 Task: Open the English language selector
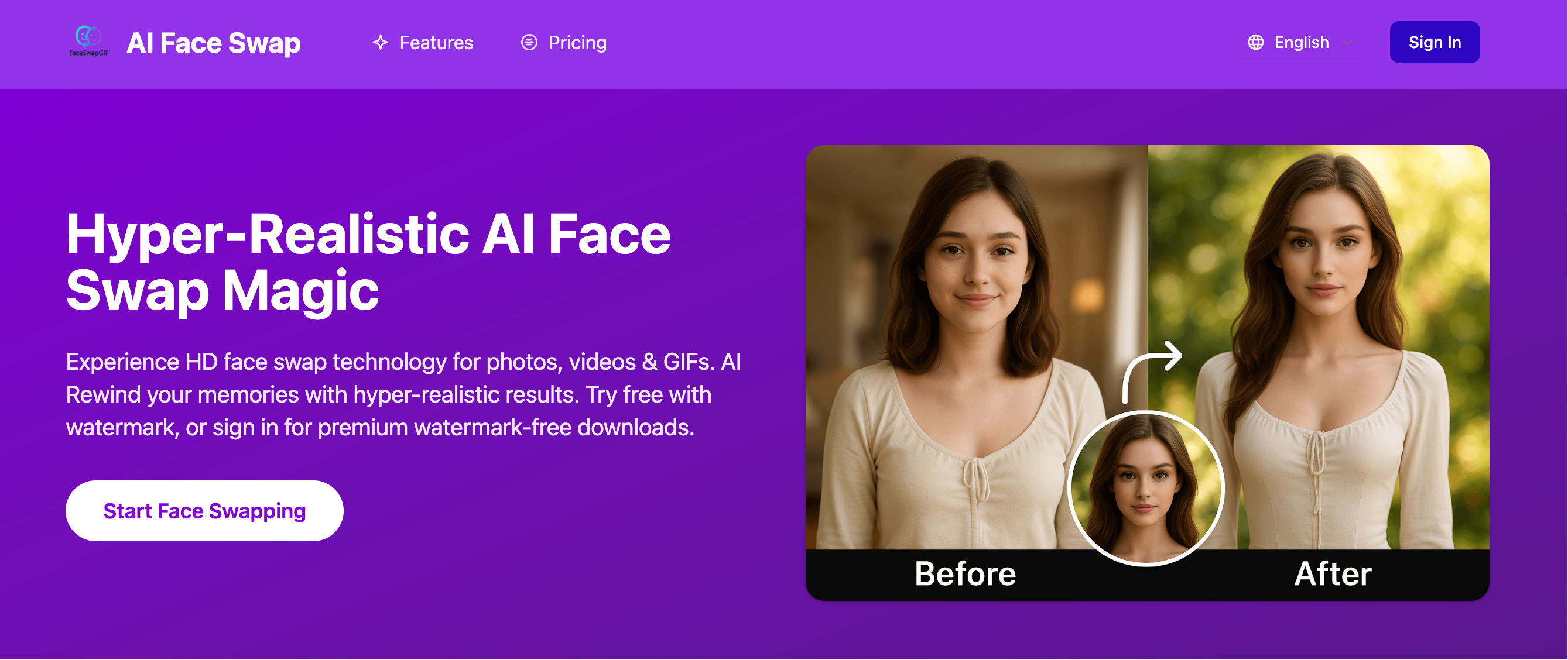(x=1302, y=43)
